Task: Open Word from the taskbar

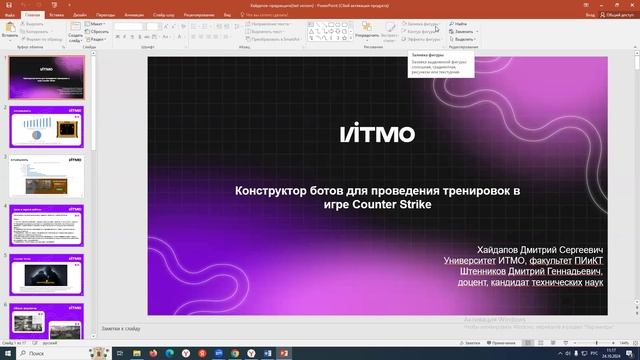Action: point(267,353)
